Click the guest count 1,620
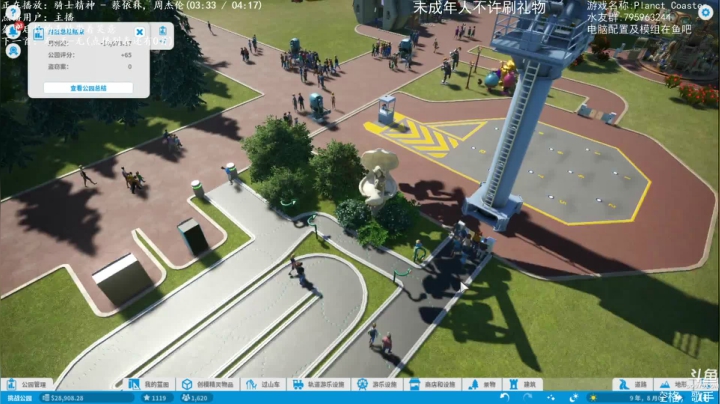The width and height of the screenshot is (720, 404). coord(195,398)
